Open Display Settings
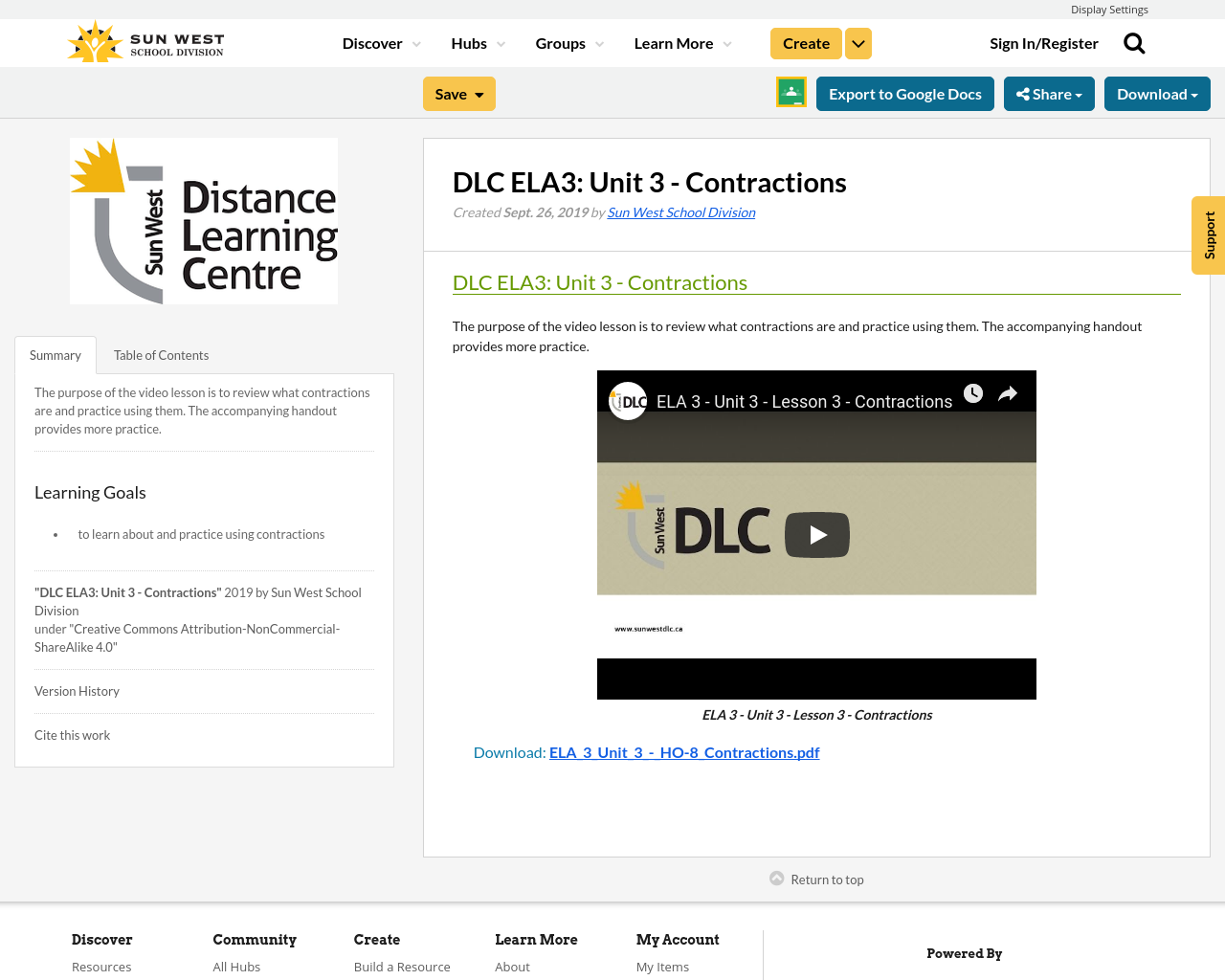 (x=1109, y=9)
